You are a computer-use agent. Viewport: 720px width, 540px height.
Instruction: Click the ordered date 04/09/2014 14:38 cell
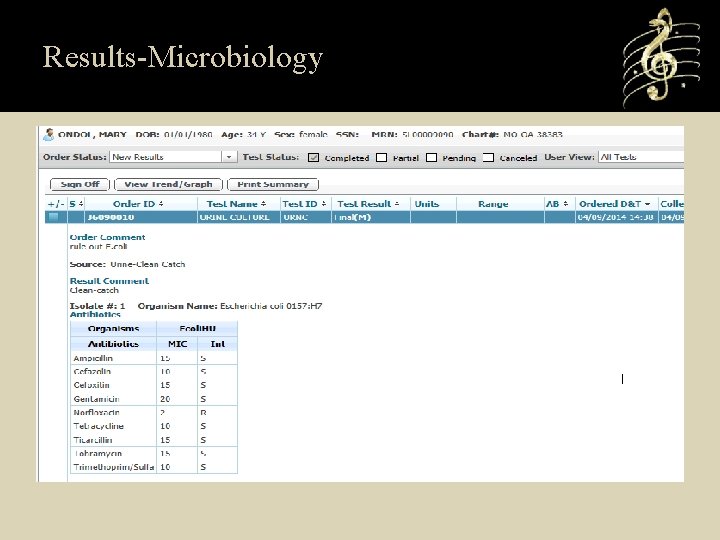tap(615, 217)
